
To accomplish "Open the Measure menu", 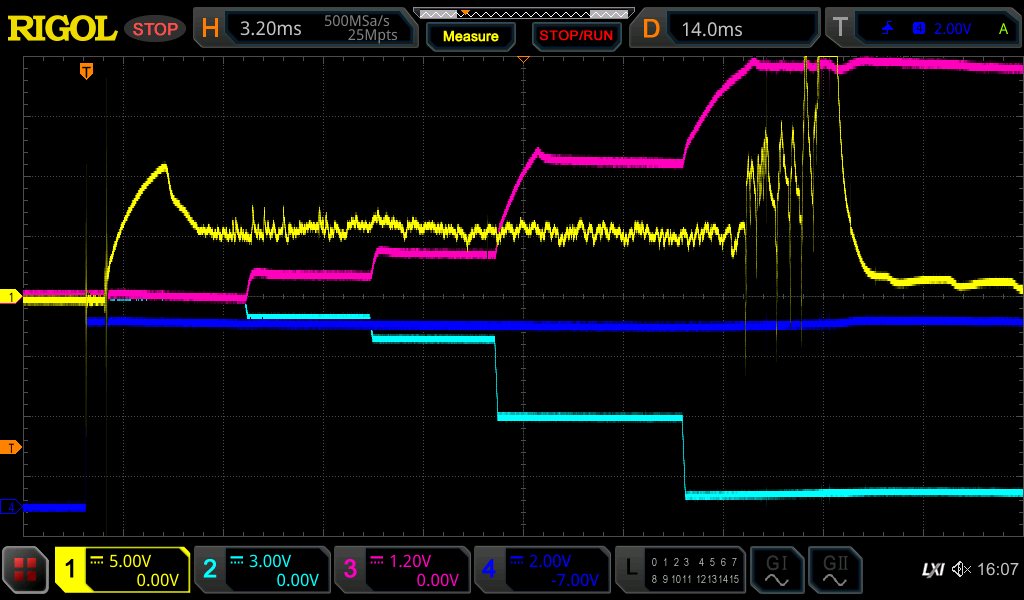I will point(471,36).
